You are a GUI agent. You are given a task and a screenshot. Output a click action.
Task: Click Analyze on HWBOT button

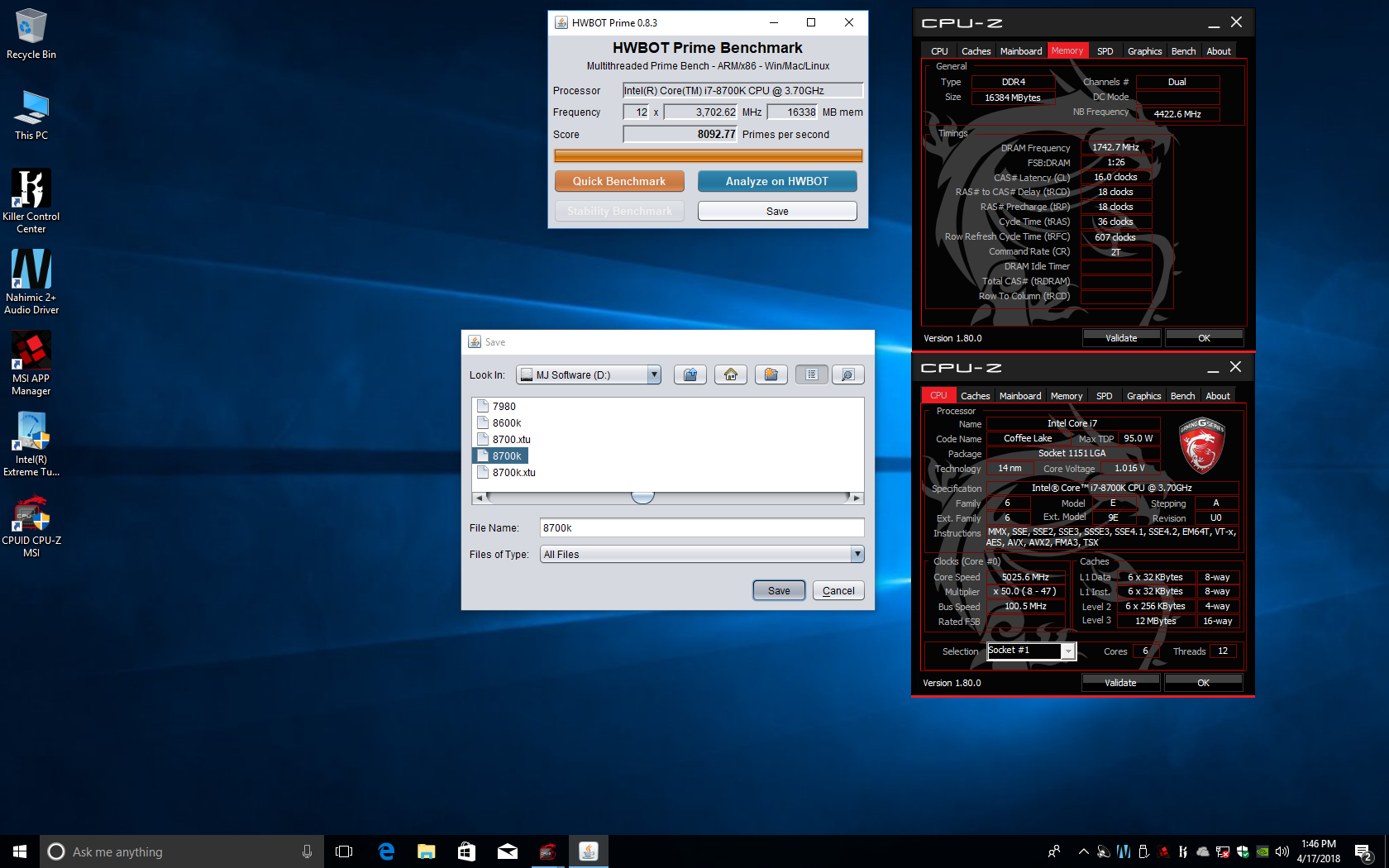click(x=777, y=181)
